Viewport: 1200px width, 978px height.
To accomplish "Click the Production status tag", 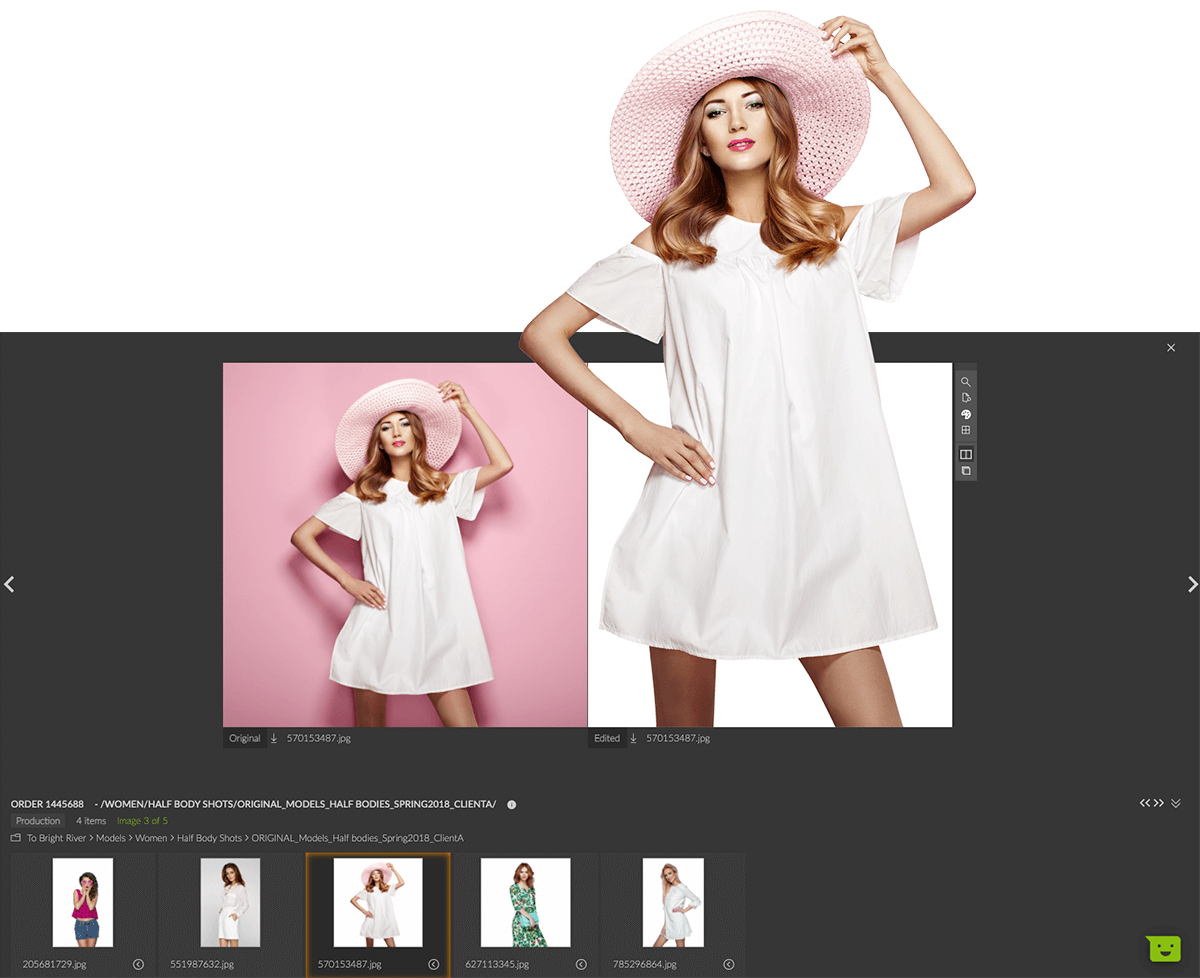I will (38, 821).
